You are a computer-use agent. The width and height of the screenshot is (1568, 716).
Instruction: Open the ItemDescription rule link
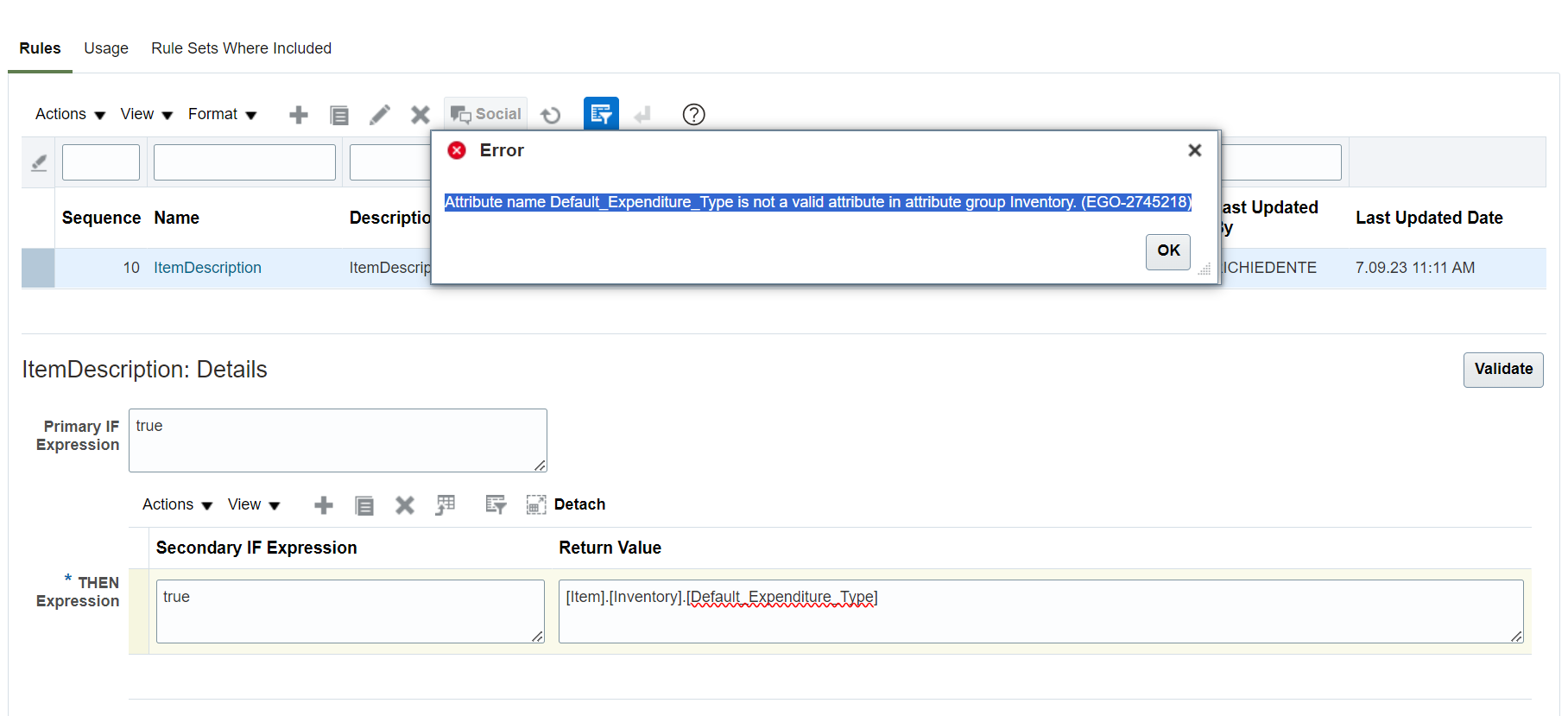(207, 268)
